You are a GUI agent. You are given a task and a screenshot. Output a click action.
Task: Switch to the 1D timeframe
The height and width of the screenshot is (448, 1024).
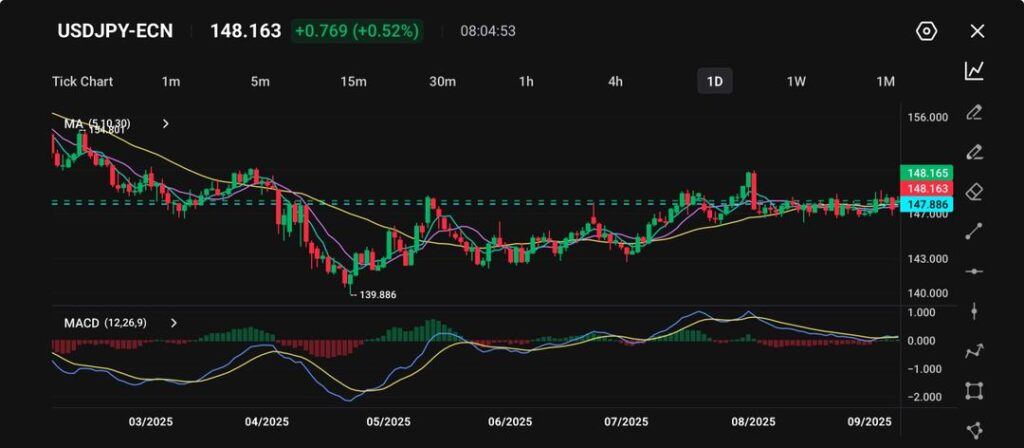pos(714,81)
